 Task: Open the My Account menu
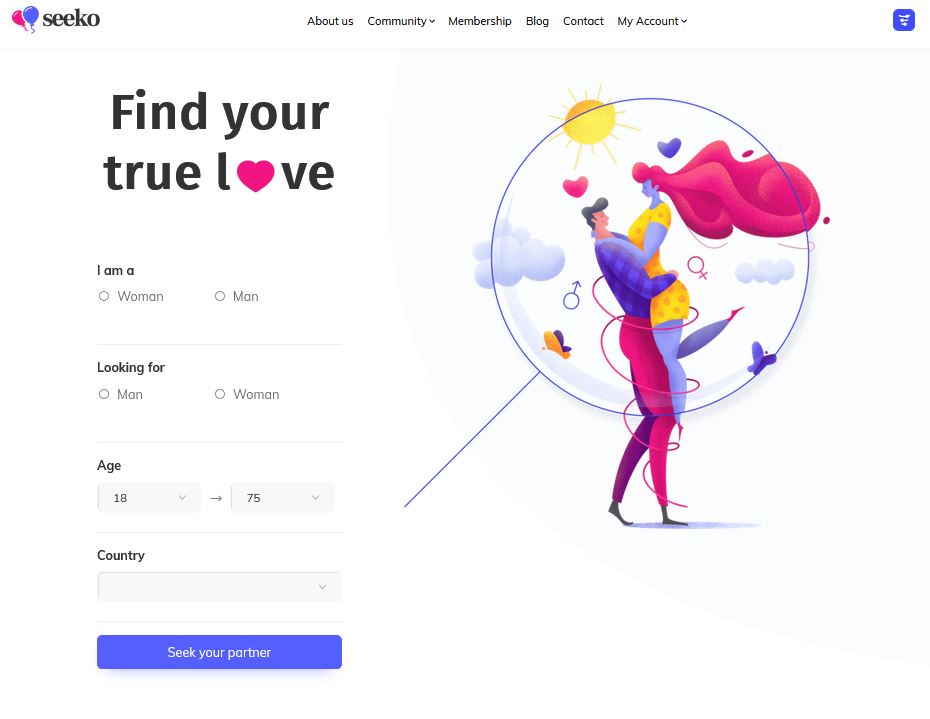click(652, 21)
